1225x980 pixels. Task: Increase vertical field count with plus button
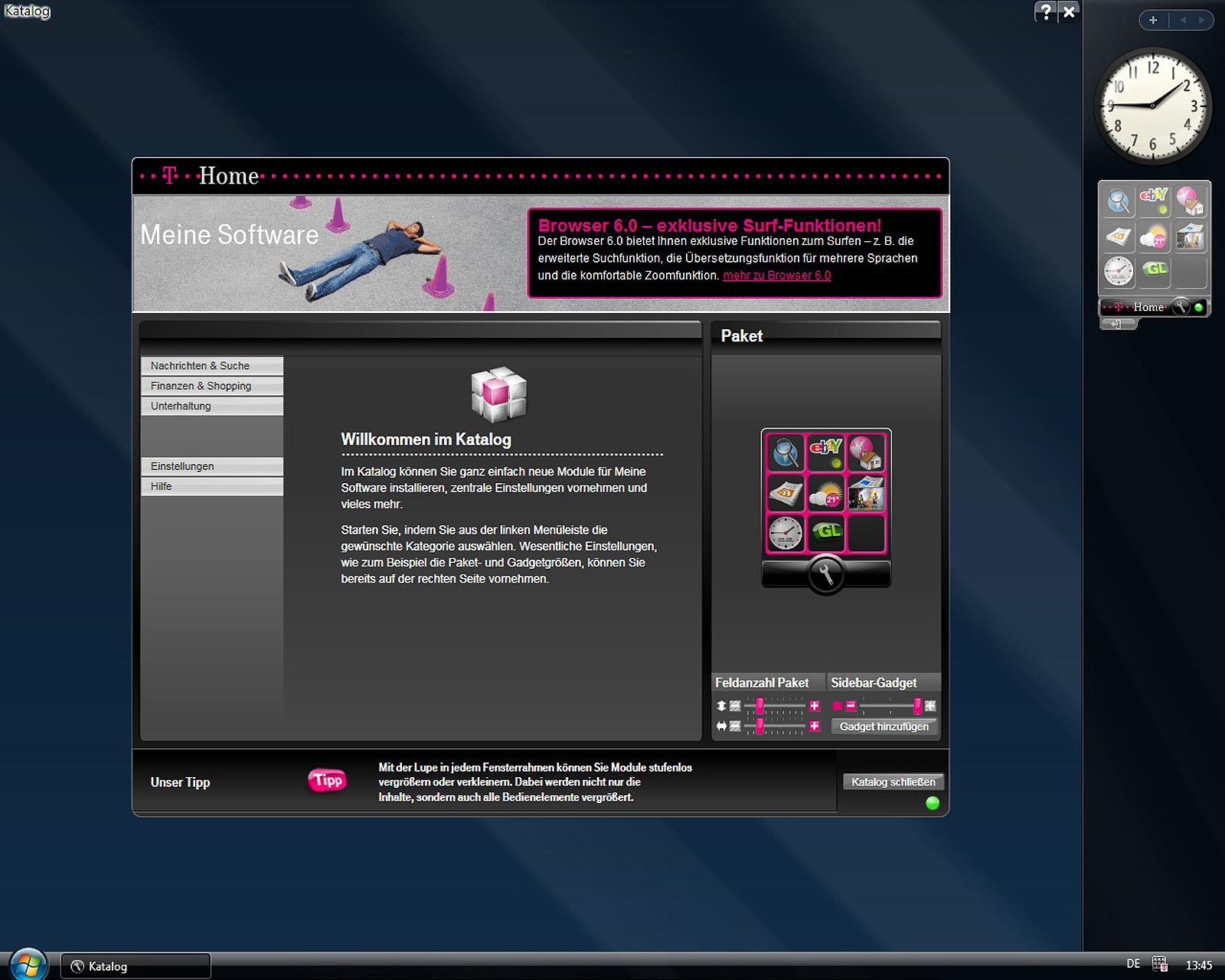(815, 706)
